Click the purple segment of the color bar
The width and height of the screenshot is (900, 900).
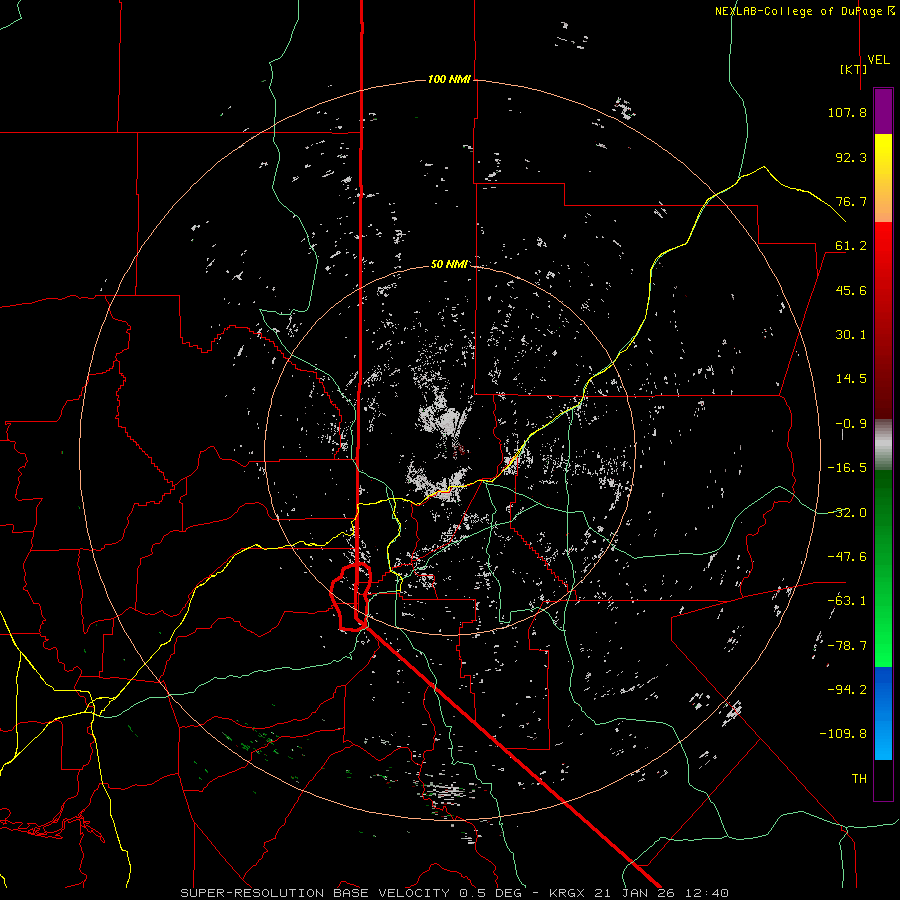click(x=883, y=112)
